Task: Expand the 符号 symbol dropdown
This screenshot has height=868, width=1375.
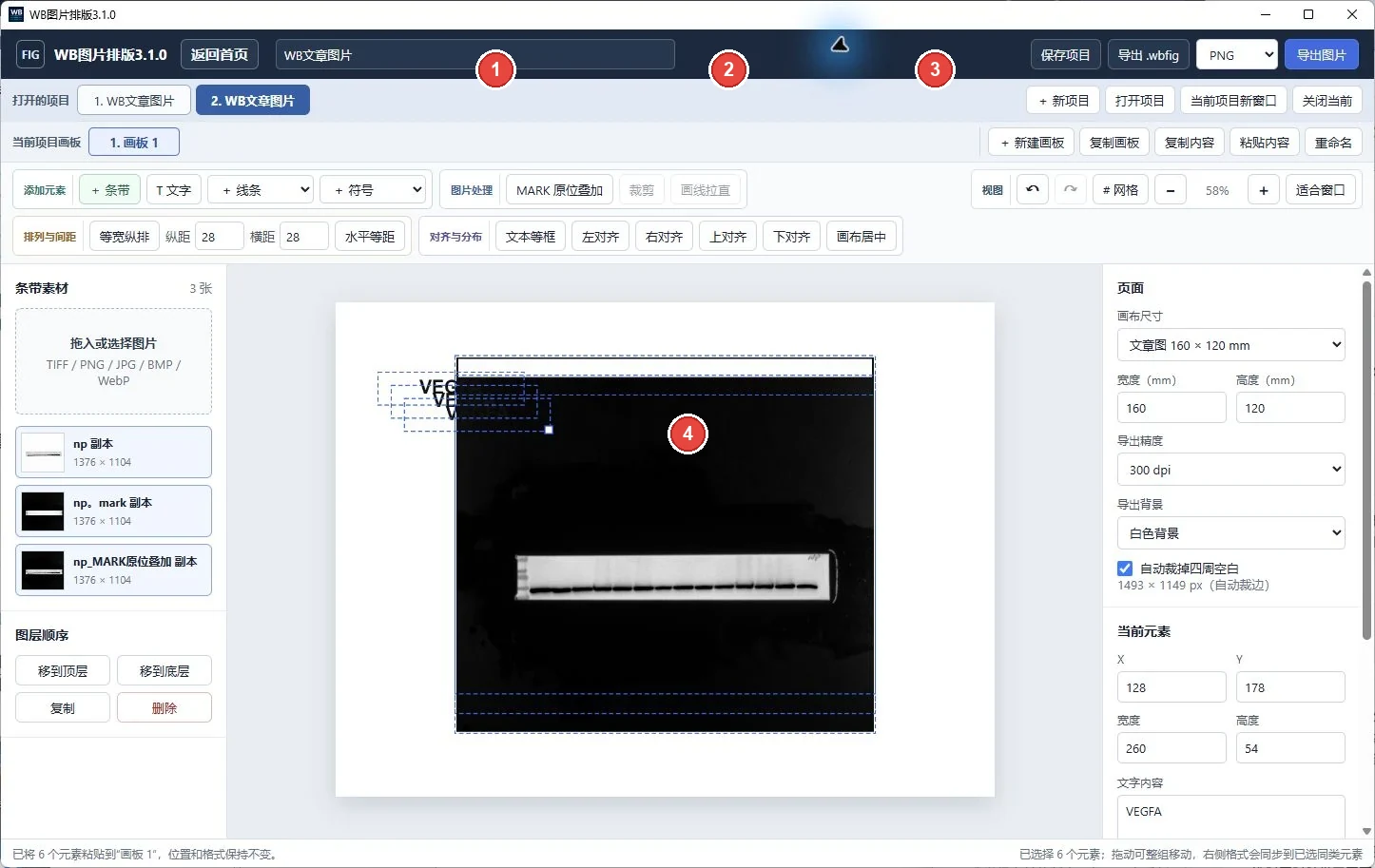Action: pos(373,190)
